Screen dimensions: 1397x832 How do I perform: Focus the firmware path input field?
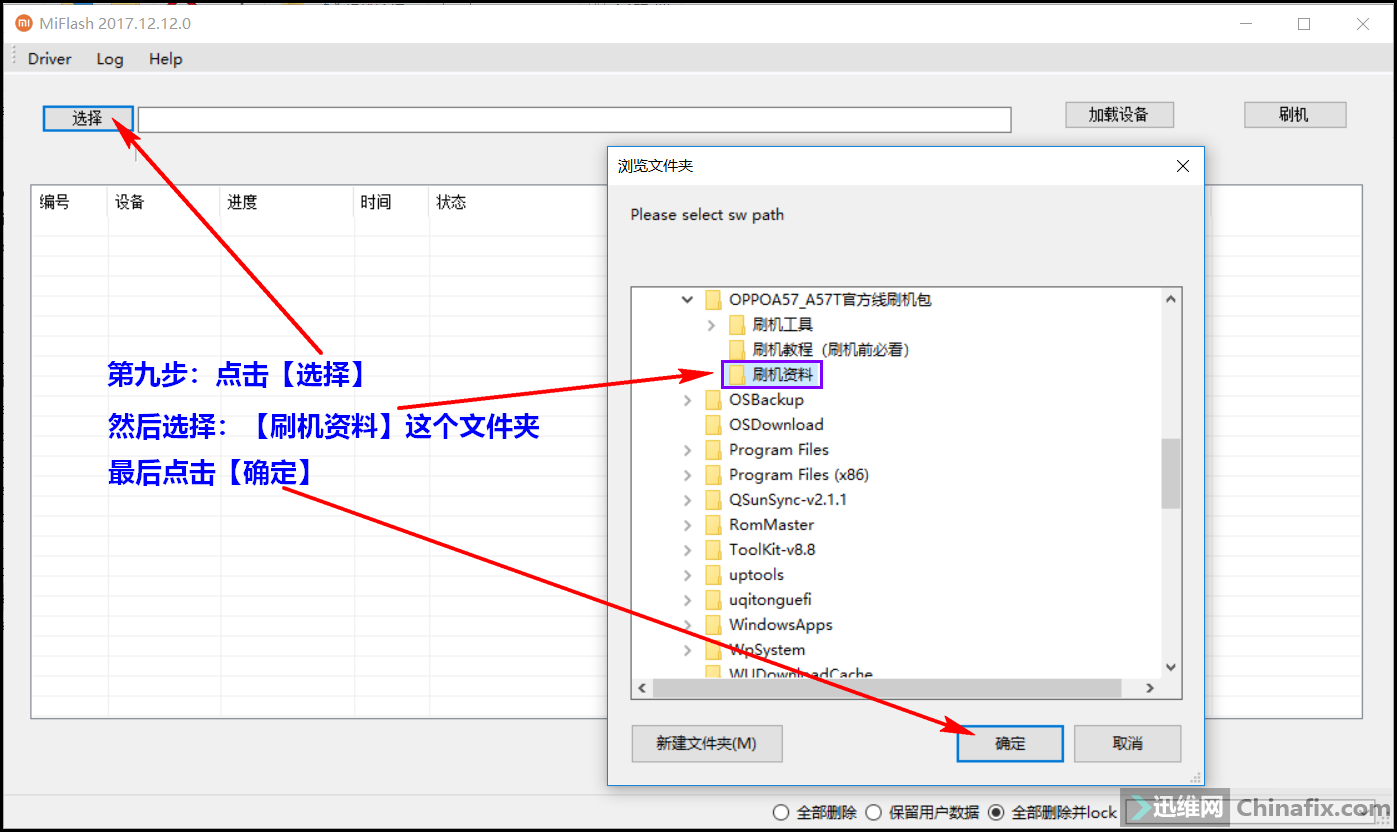pos(575,120)
